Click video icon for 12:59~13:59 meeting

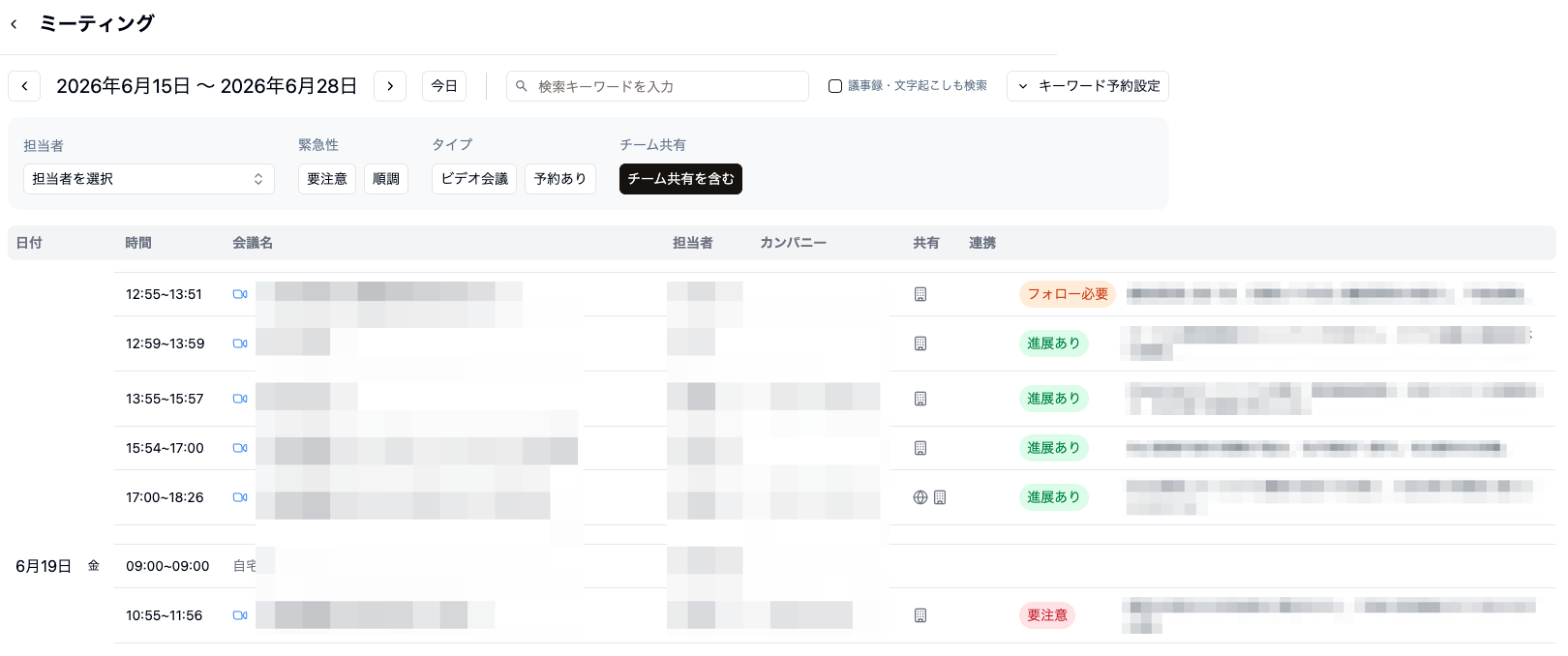coord(240,343)
